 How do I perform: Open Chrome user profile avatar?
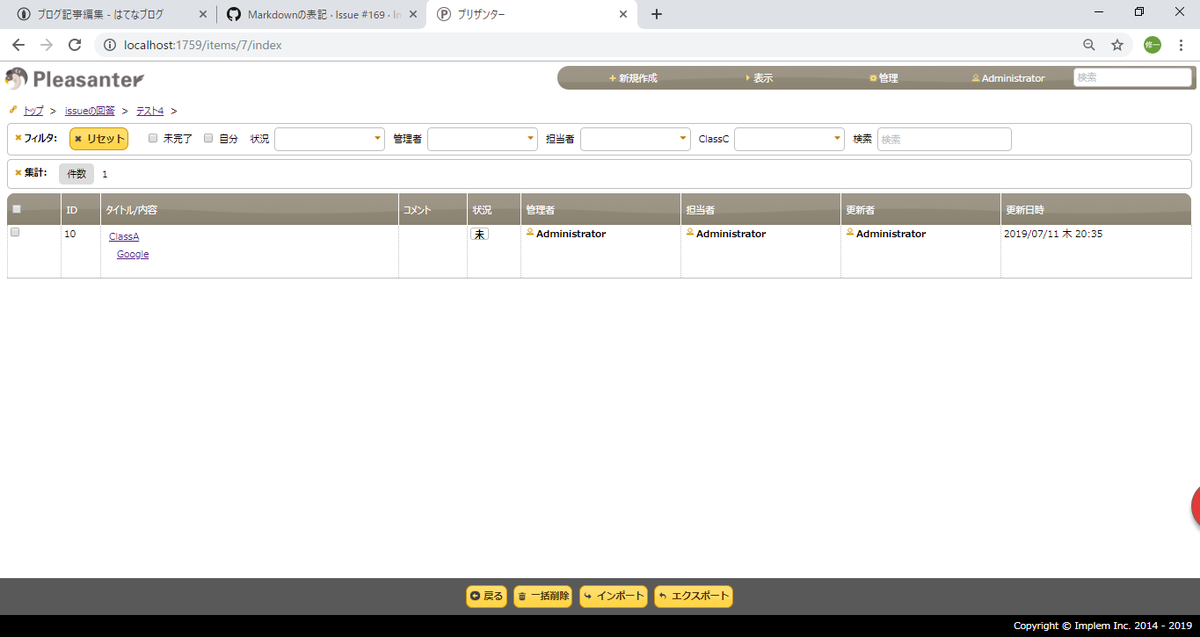[x=1152, y=45]
